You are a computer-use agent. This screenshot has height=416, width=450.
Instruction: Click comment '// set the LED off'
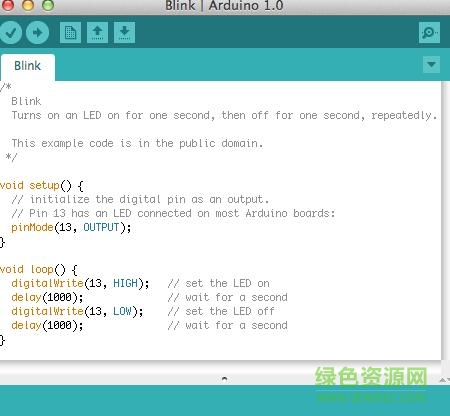(221, 311)
